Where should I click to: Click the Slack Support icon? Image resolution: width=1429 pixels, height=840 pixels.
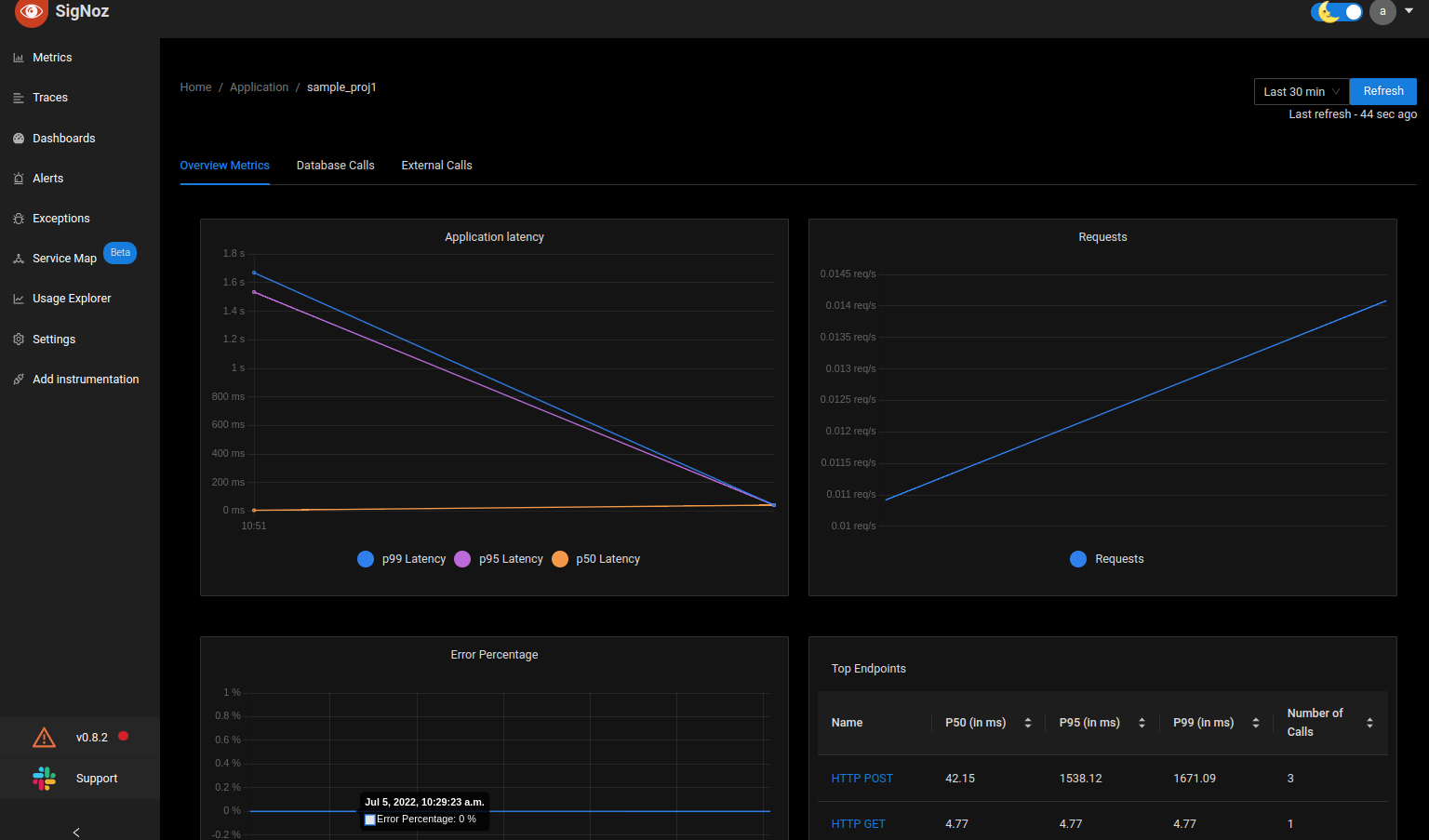[44, 779]
